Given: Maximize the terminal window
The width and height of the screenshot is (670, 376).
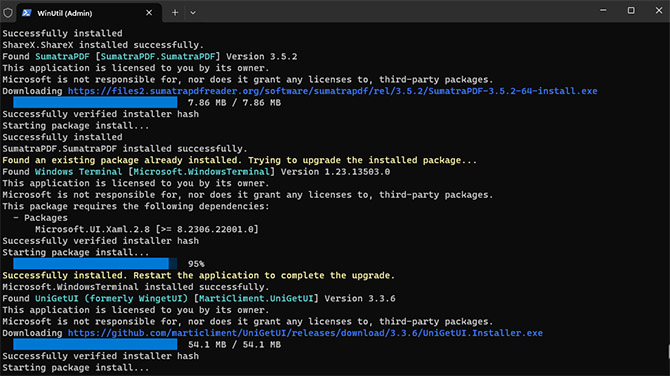Looking at the screenshot, I should (631, 11).
